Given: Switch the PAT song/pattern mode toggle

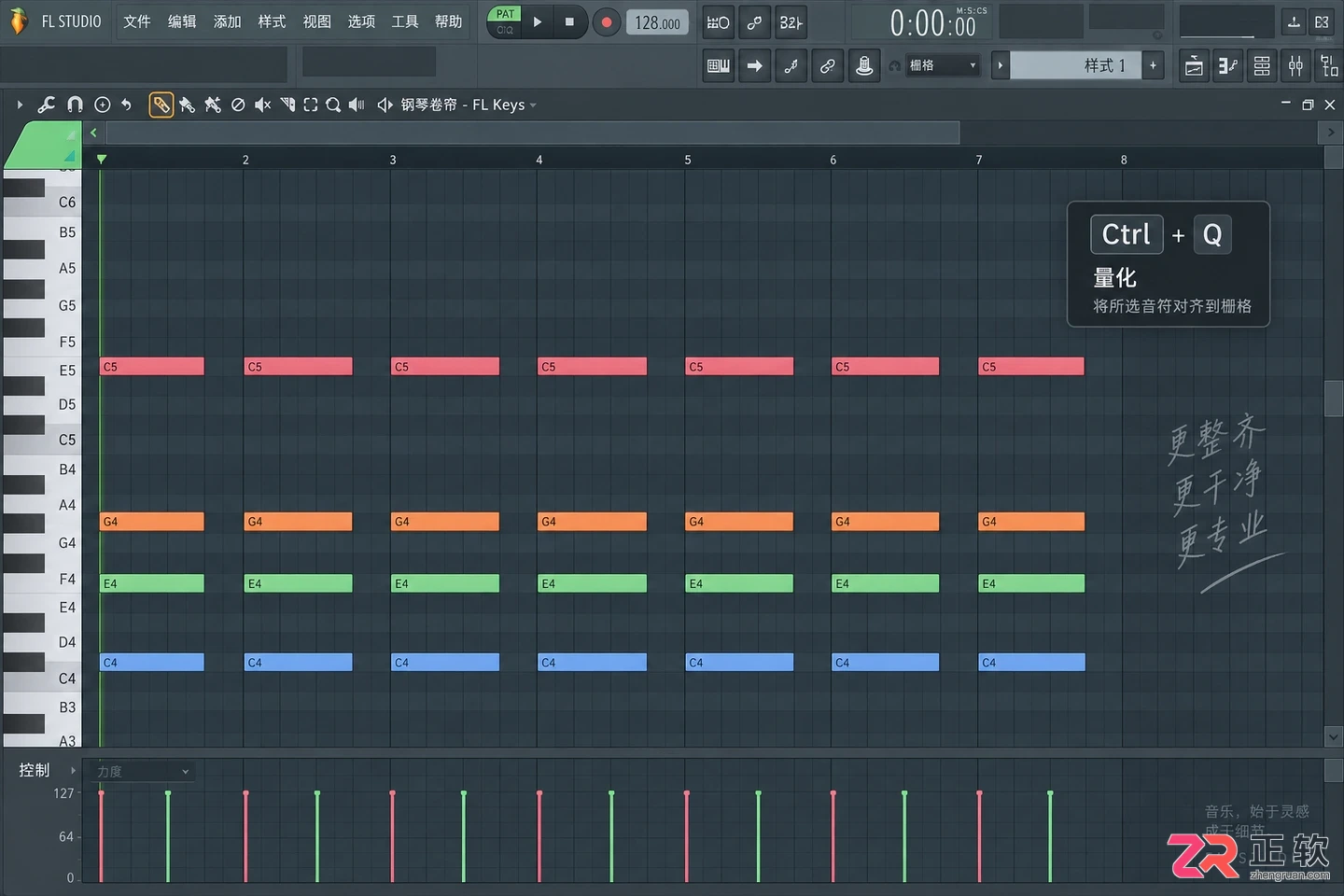Looking at the screenshot, I should point(505,21).
